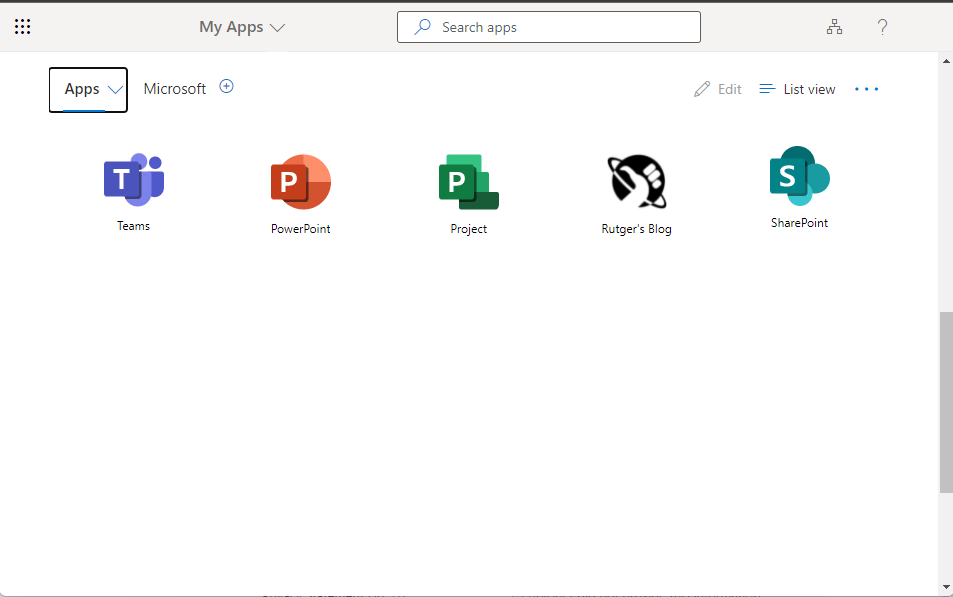Click the scrollbar down arrow
This screenshot has height=597, width=953.
946,587
